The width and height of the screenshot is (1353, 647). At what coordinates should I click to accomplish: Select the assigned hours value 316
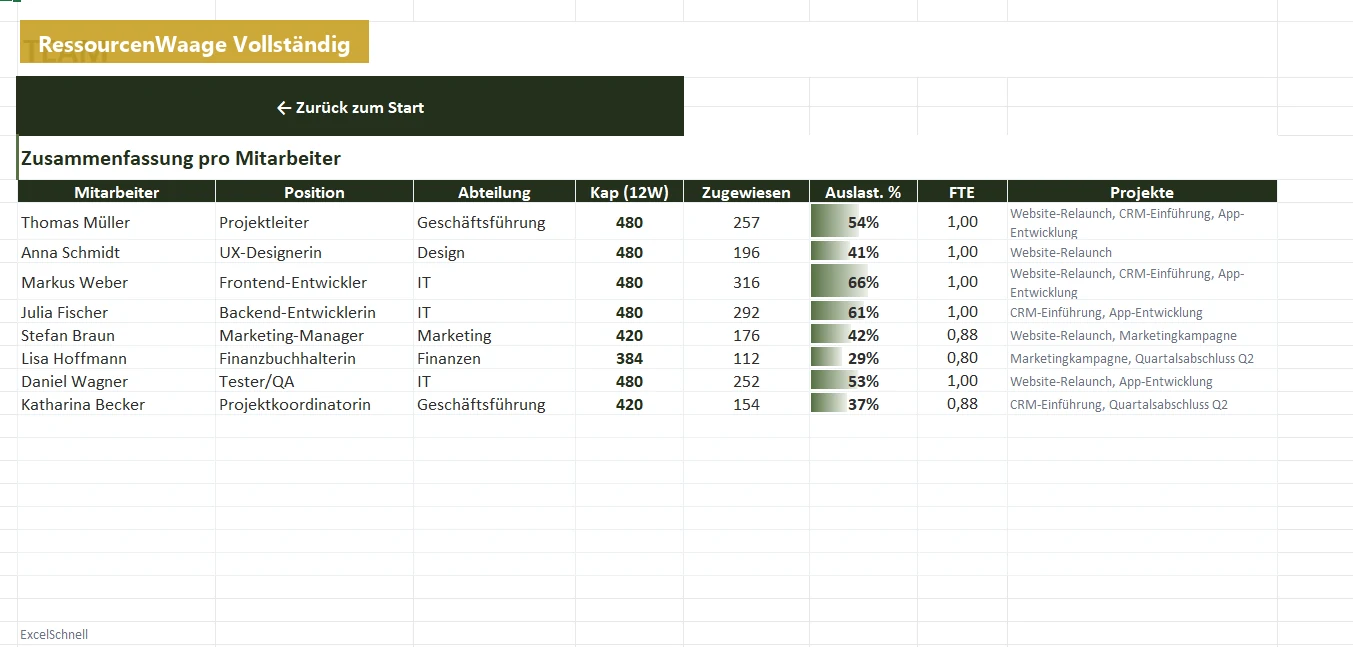click(x=747, y=282)
